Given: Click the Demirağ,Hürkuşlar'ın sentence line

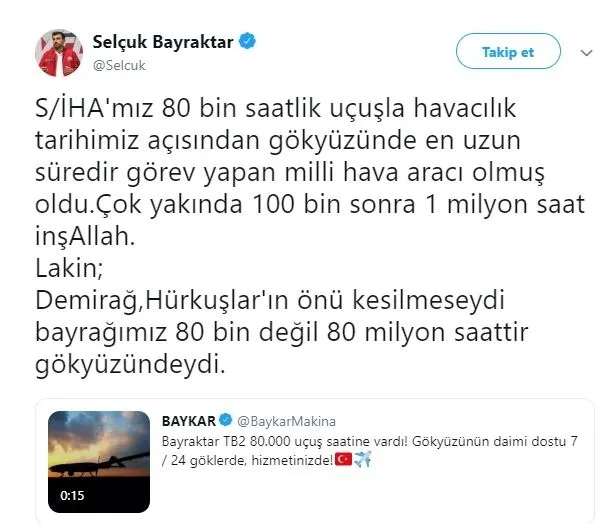Looking at the screenshot, I should point(270,300).
